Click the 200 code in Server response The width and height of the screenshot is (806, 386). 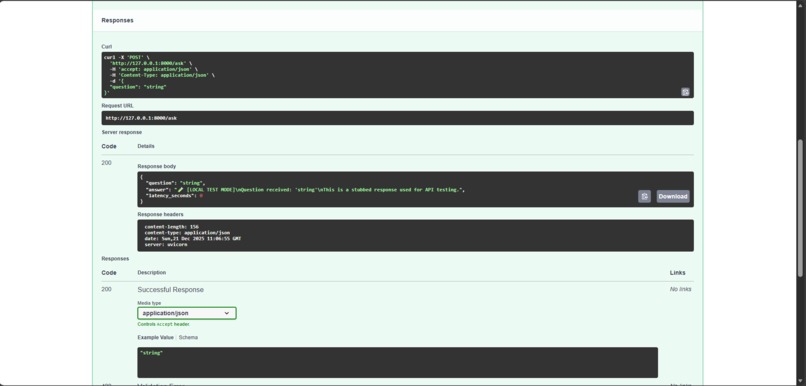(x=106, y=163)
